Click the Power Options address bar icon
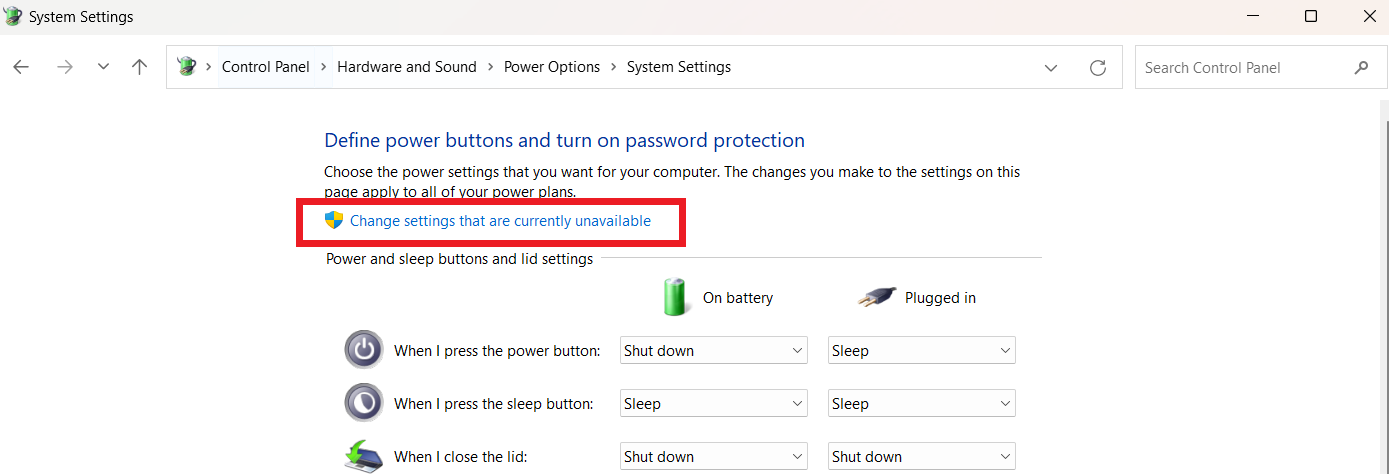This screenshot has height=474, width=1389. point(186,67)
